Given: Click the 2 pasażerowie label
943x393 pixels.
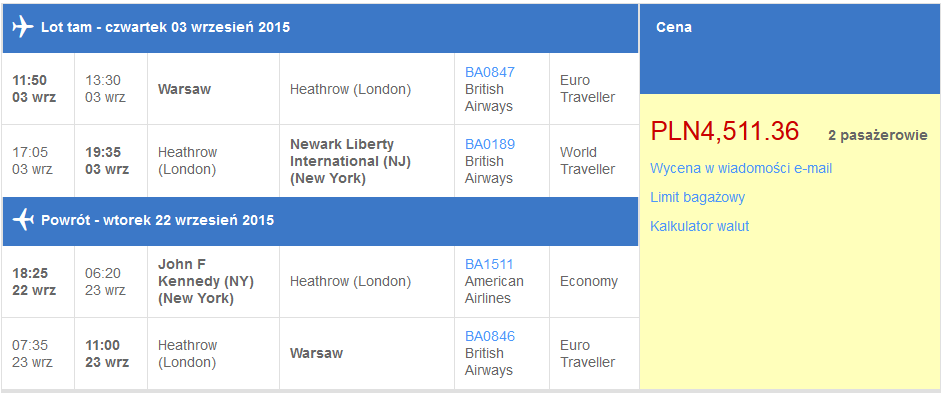Looking at the screenshot, I should coord(877,135).
